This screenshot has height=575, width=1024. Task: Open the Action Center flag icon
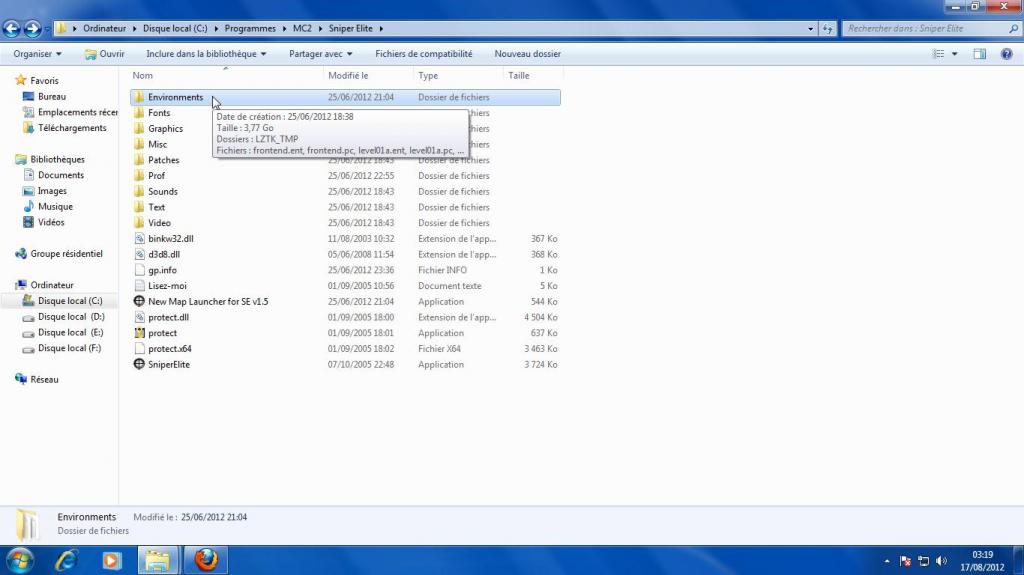905,561
